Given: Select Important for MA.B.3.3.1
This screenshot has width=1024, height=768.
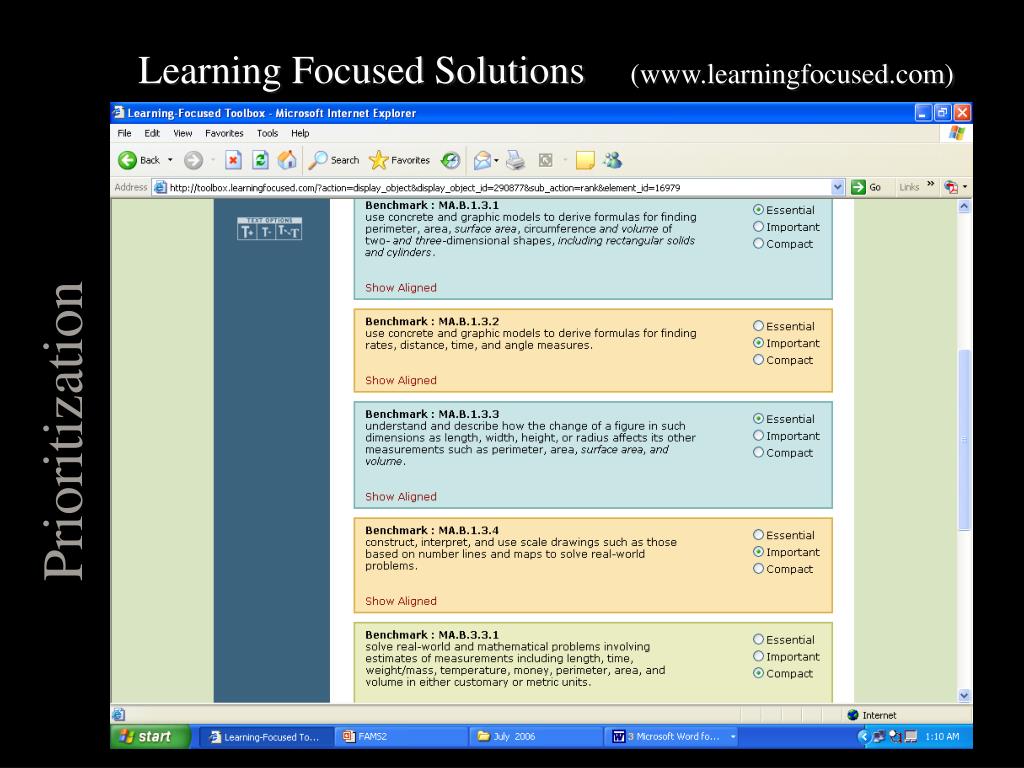Looking at the screenshot, I should pyautogui.click(x=758, y=656).
